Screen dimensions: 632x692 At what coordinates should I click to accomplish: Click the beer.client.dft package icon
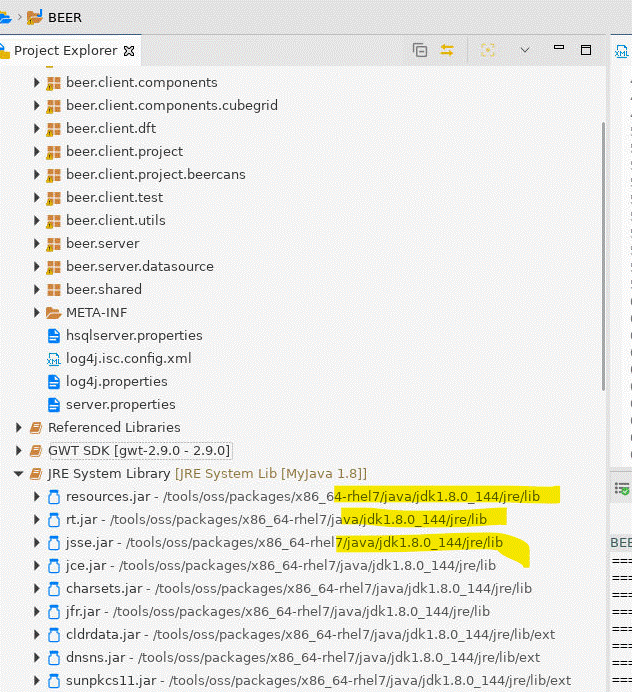click(x=53, y=129)
